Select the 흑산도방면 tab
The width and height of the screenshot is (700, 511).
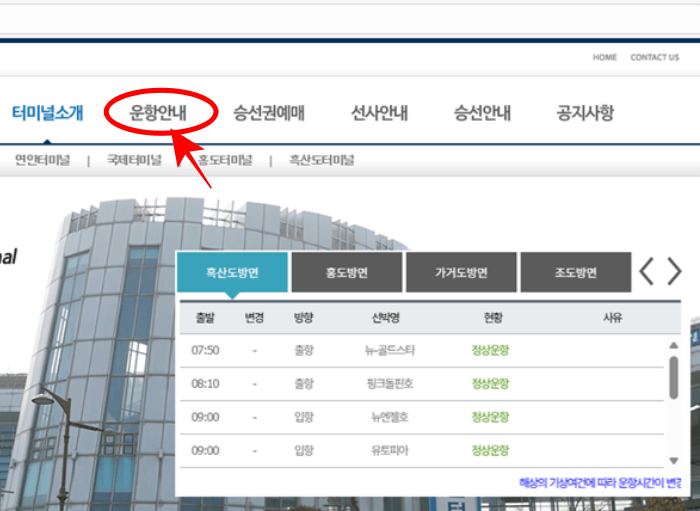[x=232, y=272]
